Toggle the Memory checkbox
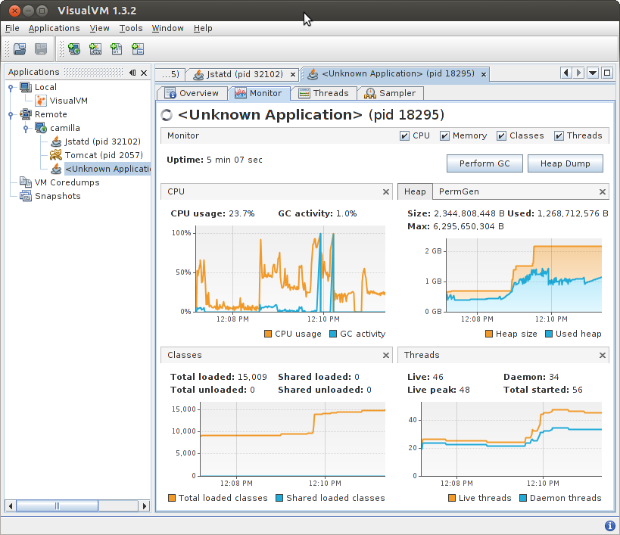 (443, 136)
